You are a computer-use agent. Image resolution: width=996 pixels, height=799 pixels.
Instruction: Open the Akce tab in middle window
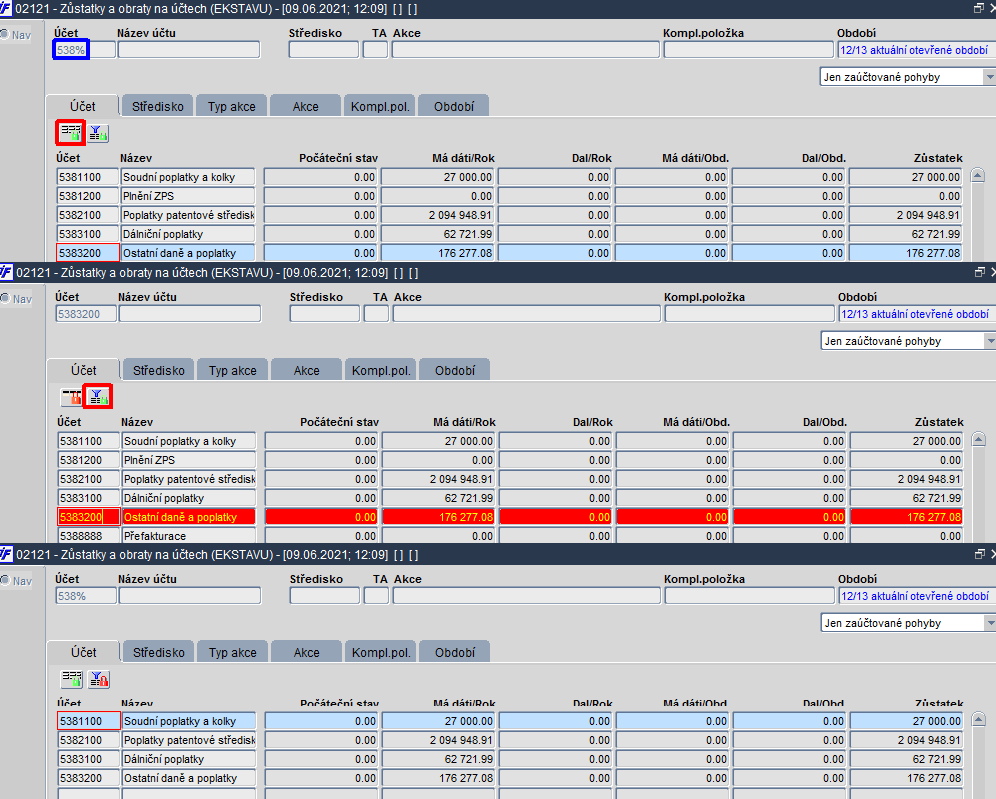pos(307,370)
